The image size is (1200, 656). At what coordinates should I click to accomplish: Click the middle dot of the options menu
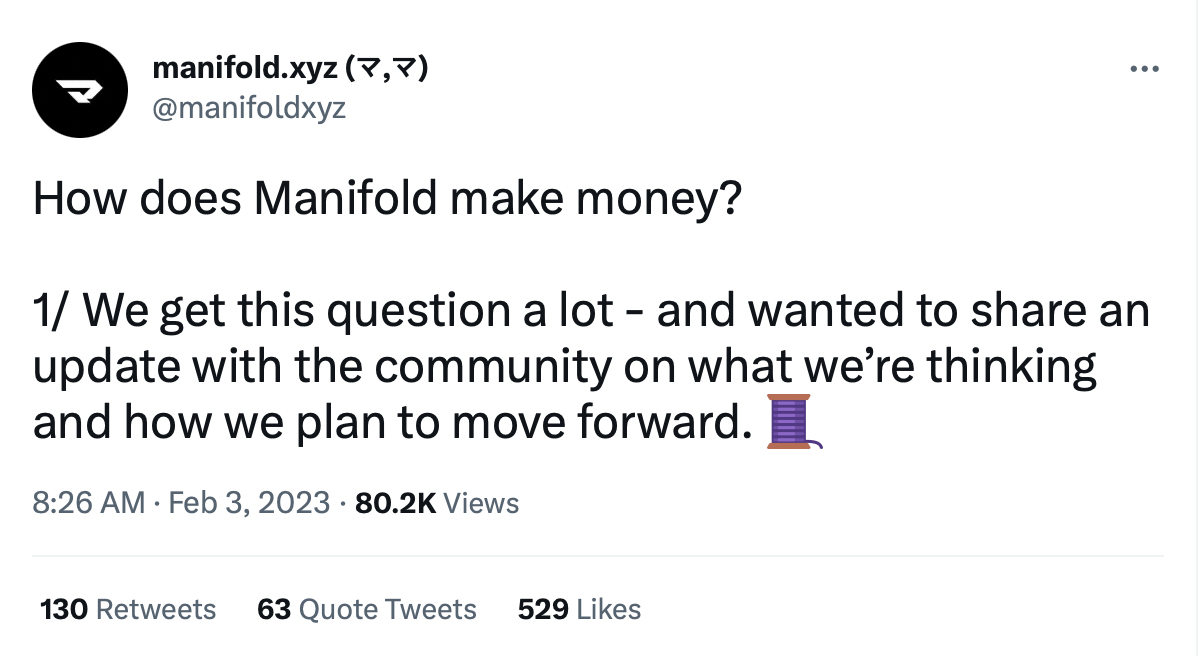click(x=1144, y=68)
